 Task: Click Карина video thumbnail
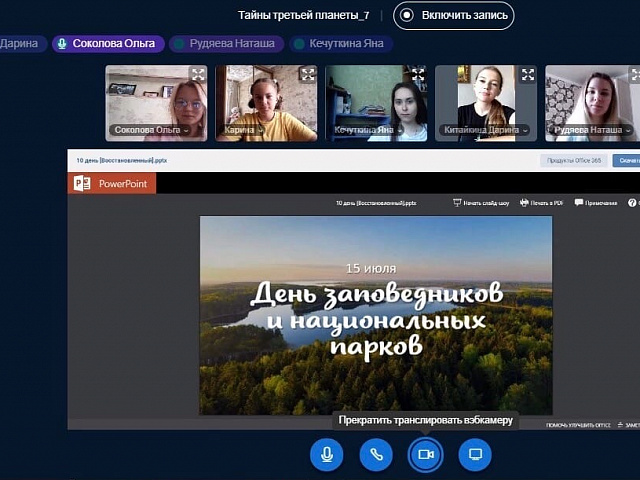(x=266, y=103)
